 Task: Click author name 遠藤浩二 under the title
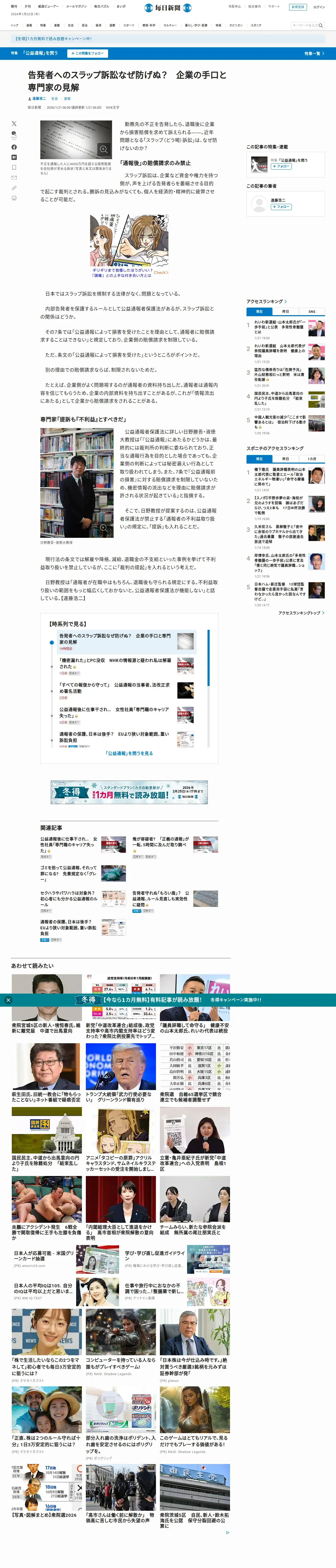coord(39,99)
